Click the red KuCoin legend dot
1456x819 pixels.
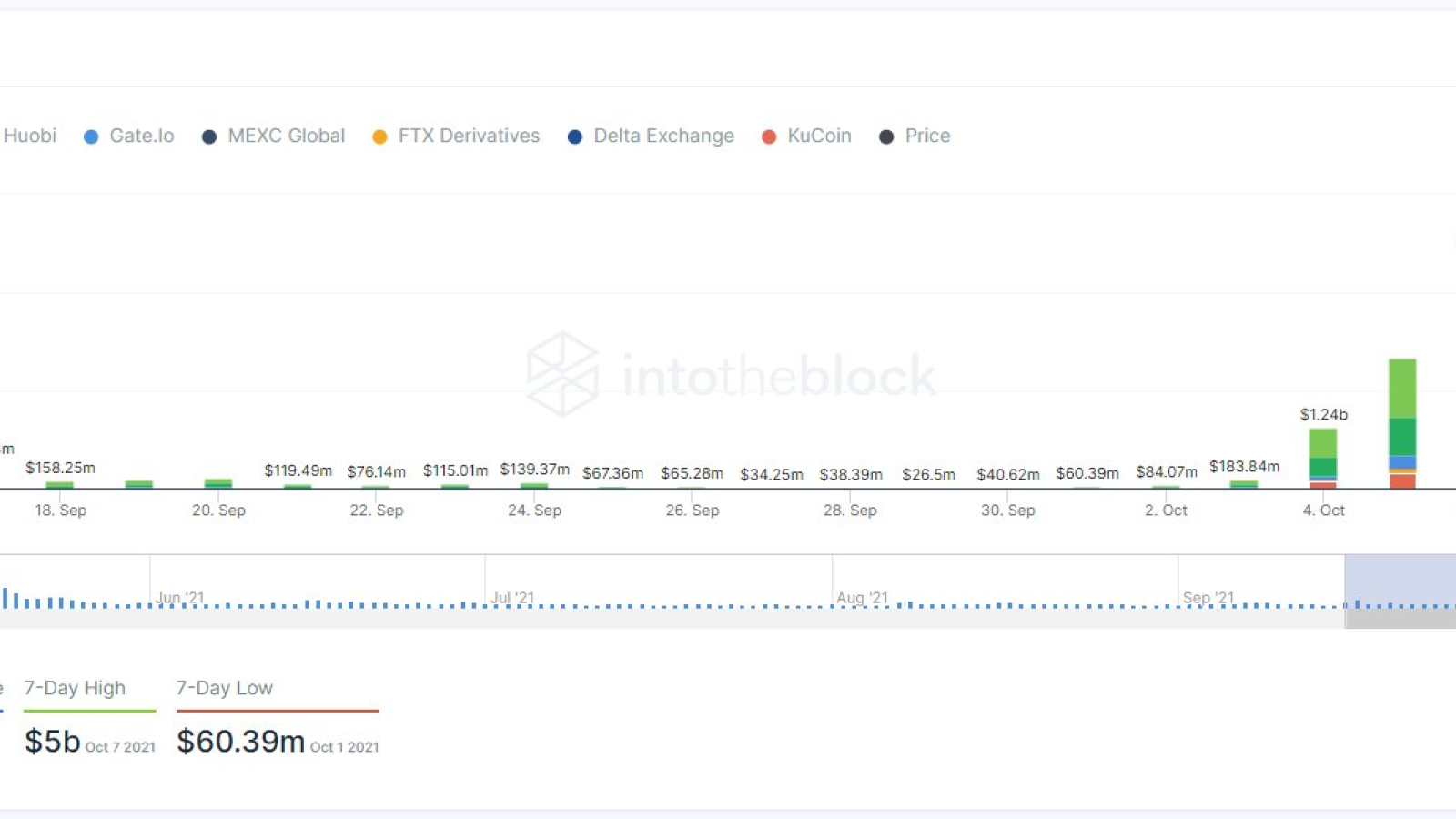(x=769, y=136)
